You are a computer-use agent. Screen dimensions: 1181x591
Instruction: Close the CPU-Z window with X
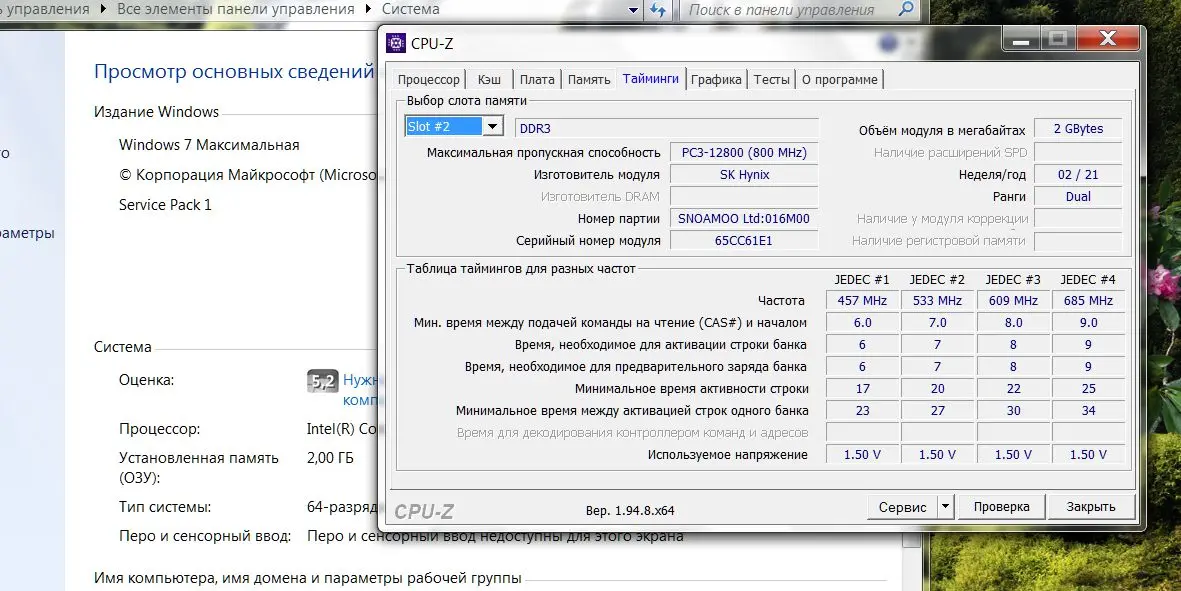[1107, 39]
